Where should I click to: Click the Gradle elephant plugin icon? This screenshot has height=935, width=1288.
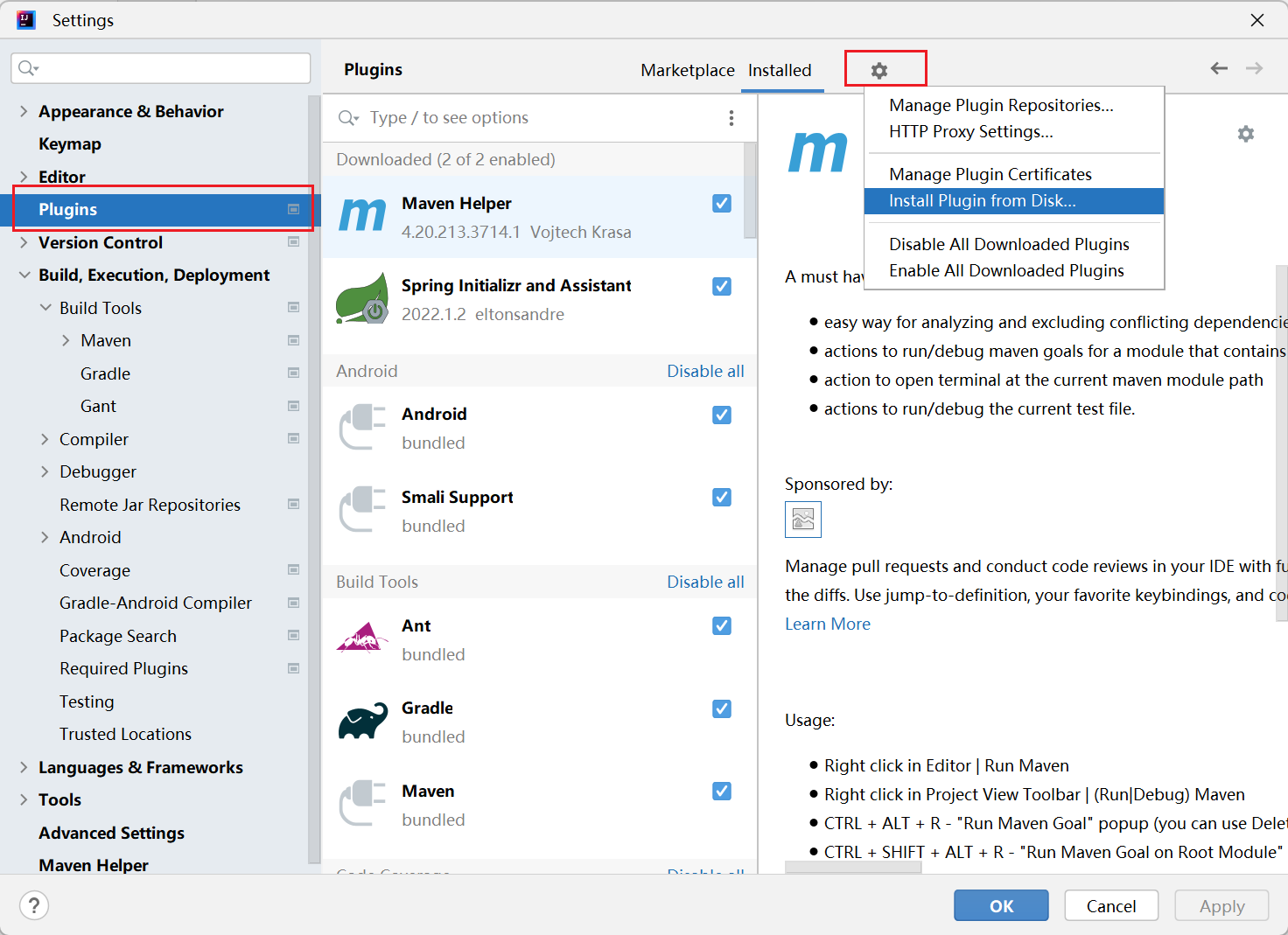362,721
